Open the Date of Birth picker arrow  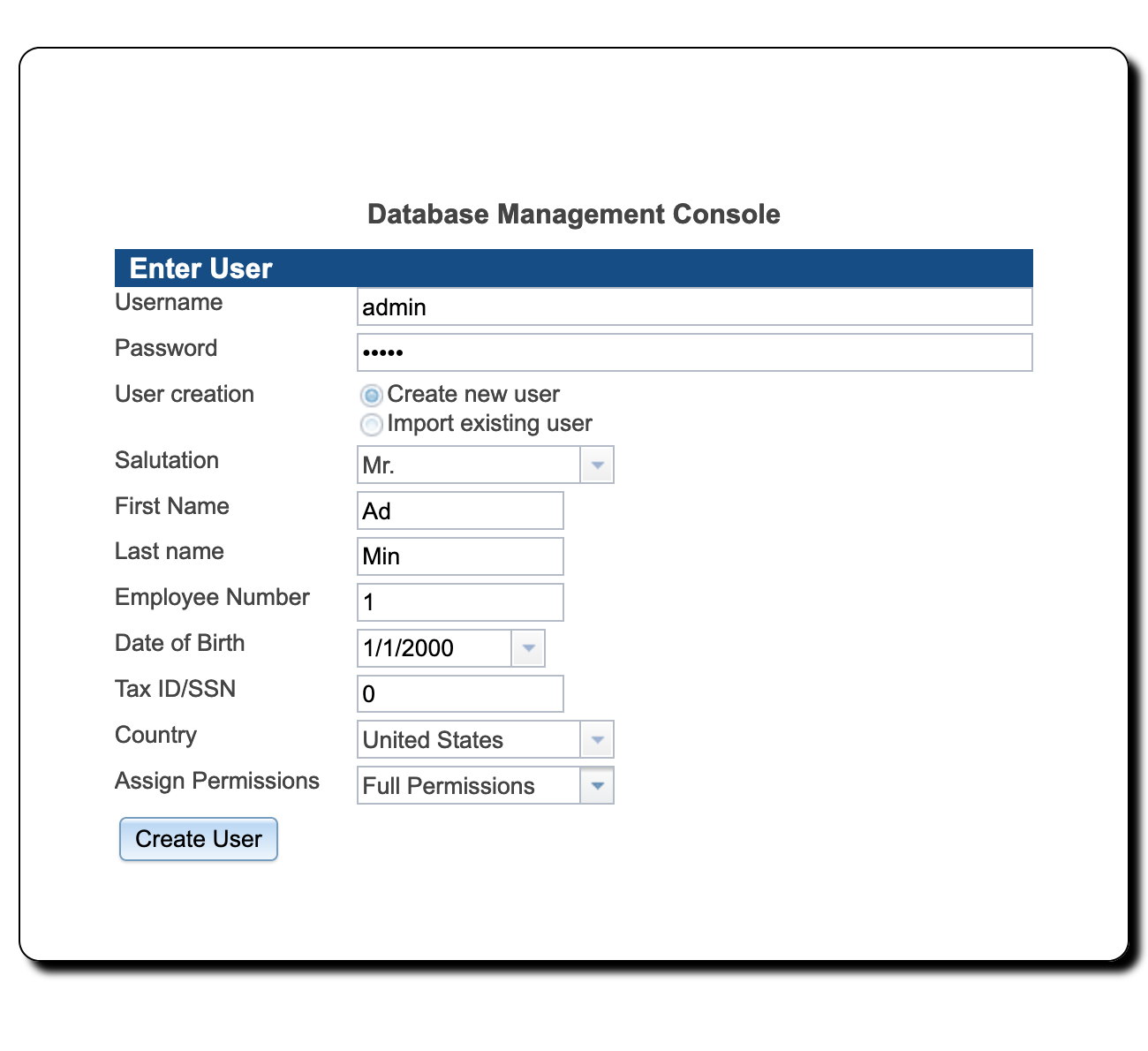(528, 648)
